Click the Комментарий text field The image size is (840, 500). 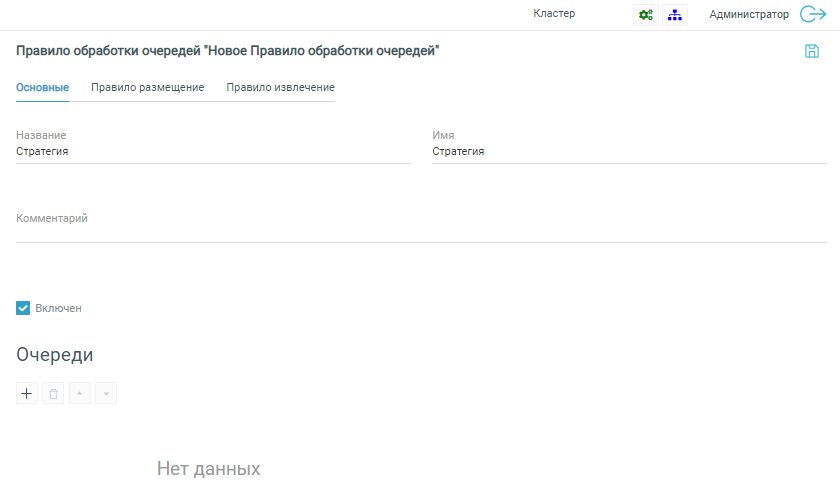tap(421, 231)
